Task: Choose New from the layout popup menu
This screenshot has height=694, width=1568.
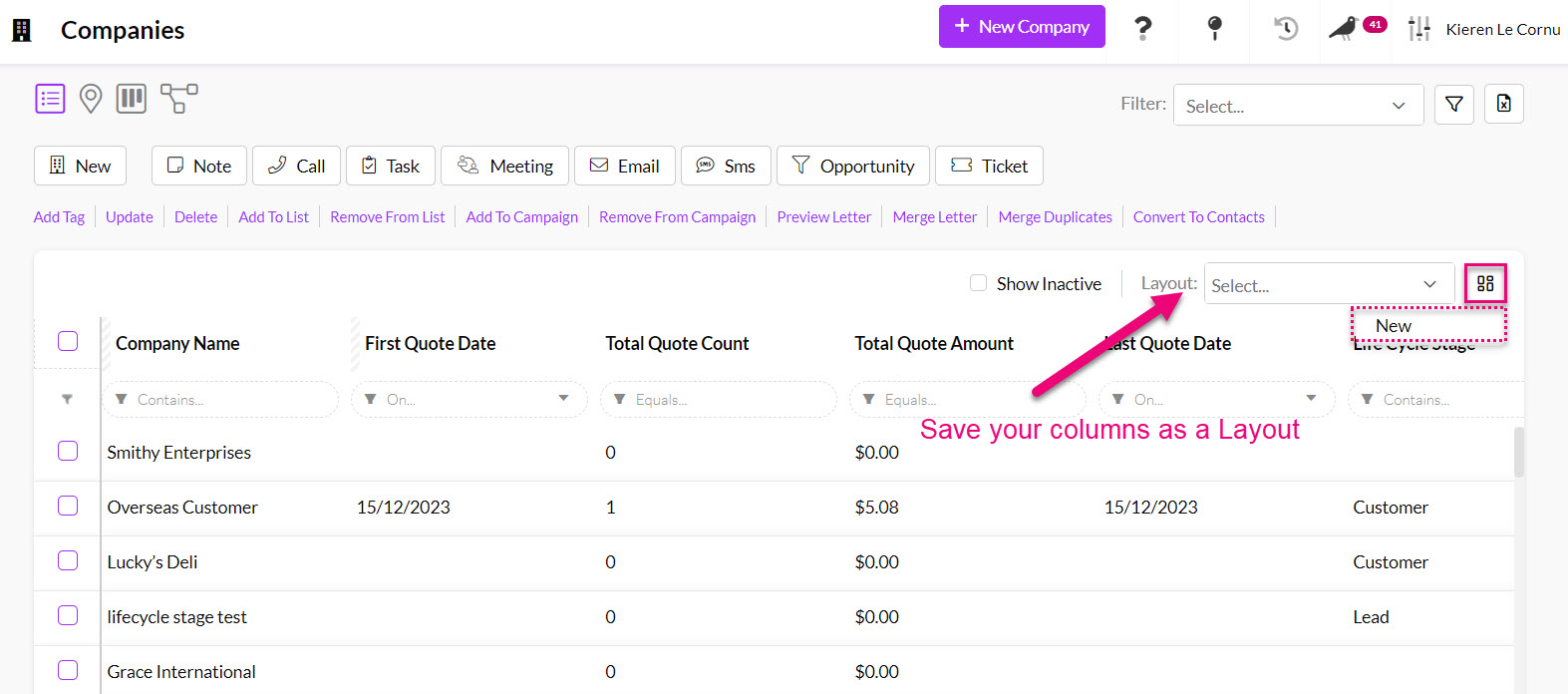Action: [1394, 326]
